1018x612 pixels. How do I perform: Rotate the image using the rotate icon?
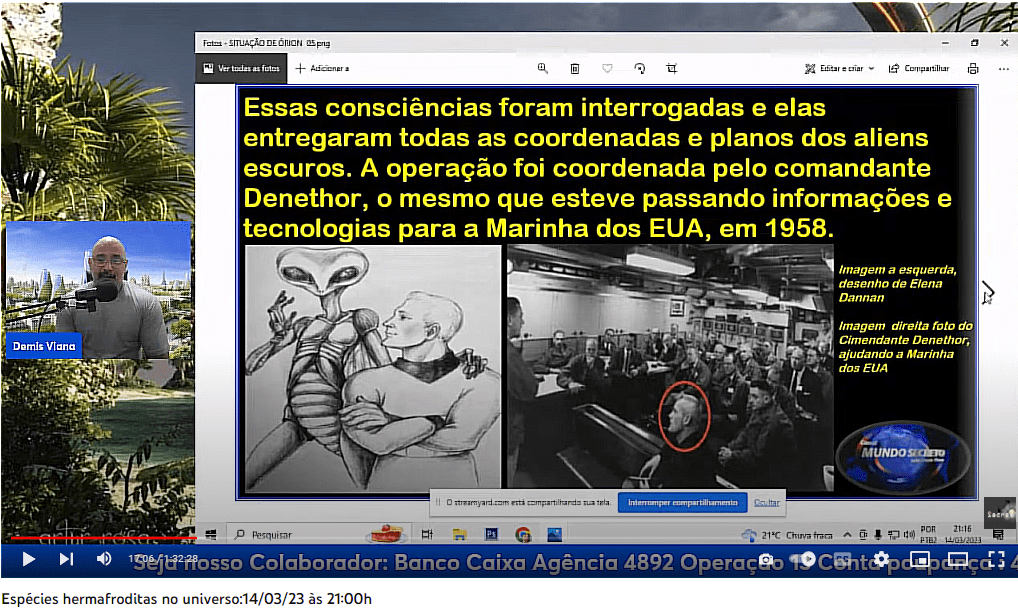(639, 68)
